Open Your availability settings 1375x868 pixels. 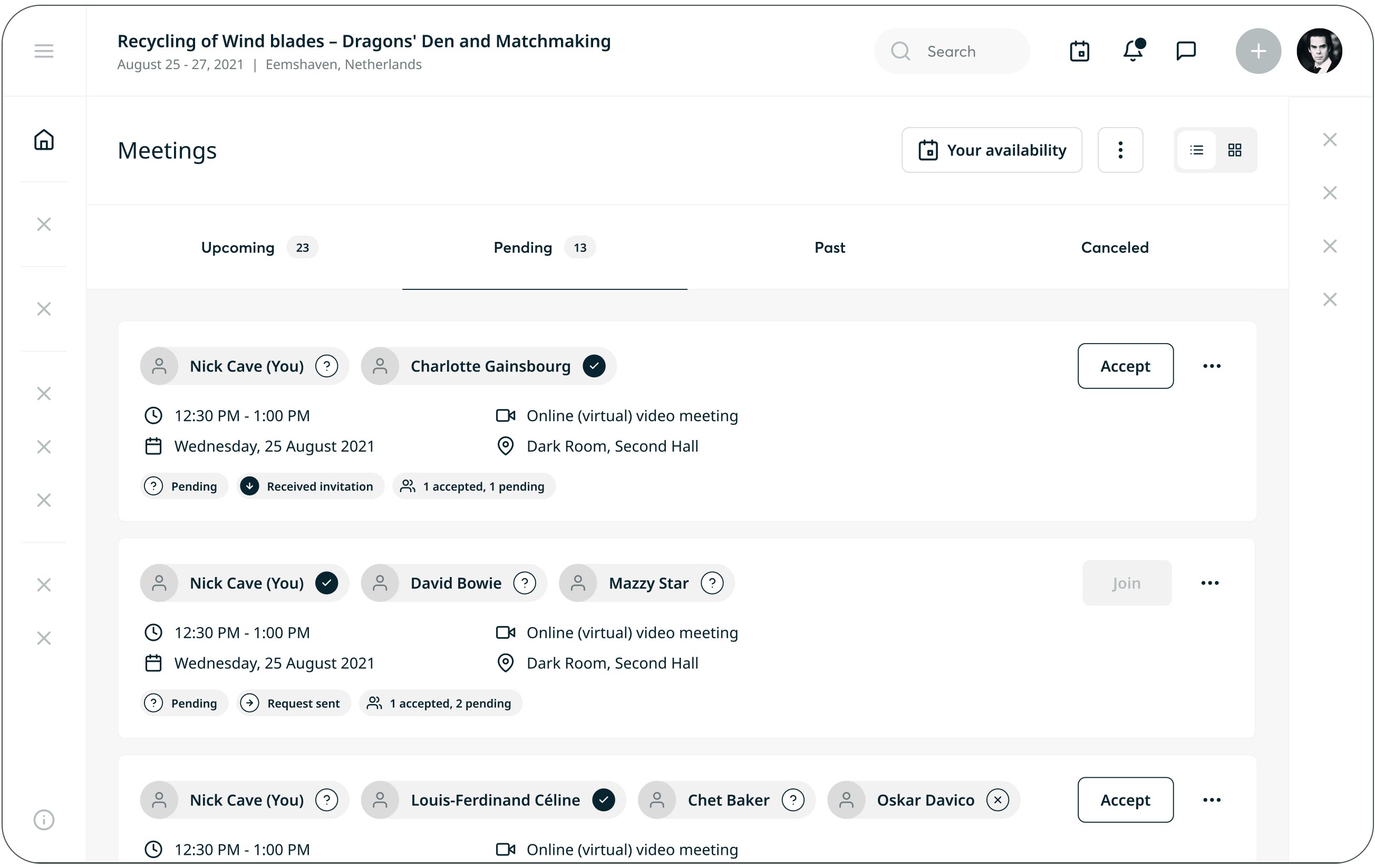(x=991, y=150)
